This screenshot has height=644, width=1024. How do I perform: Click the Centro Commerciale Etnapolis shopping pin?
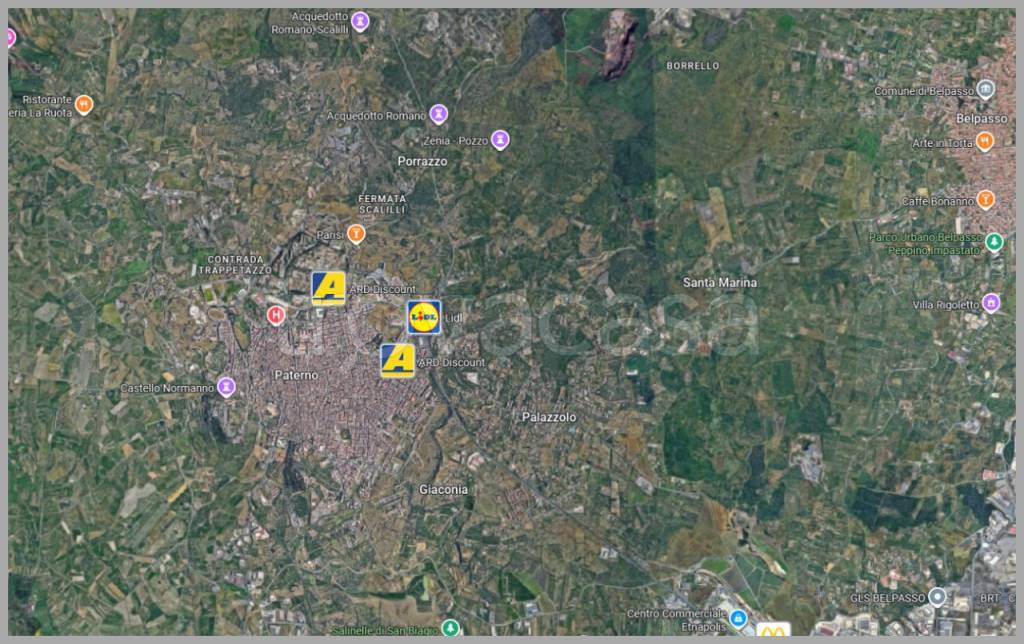738,619
